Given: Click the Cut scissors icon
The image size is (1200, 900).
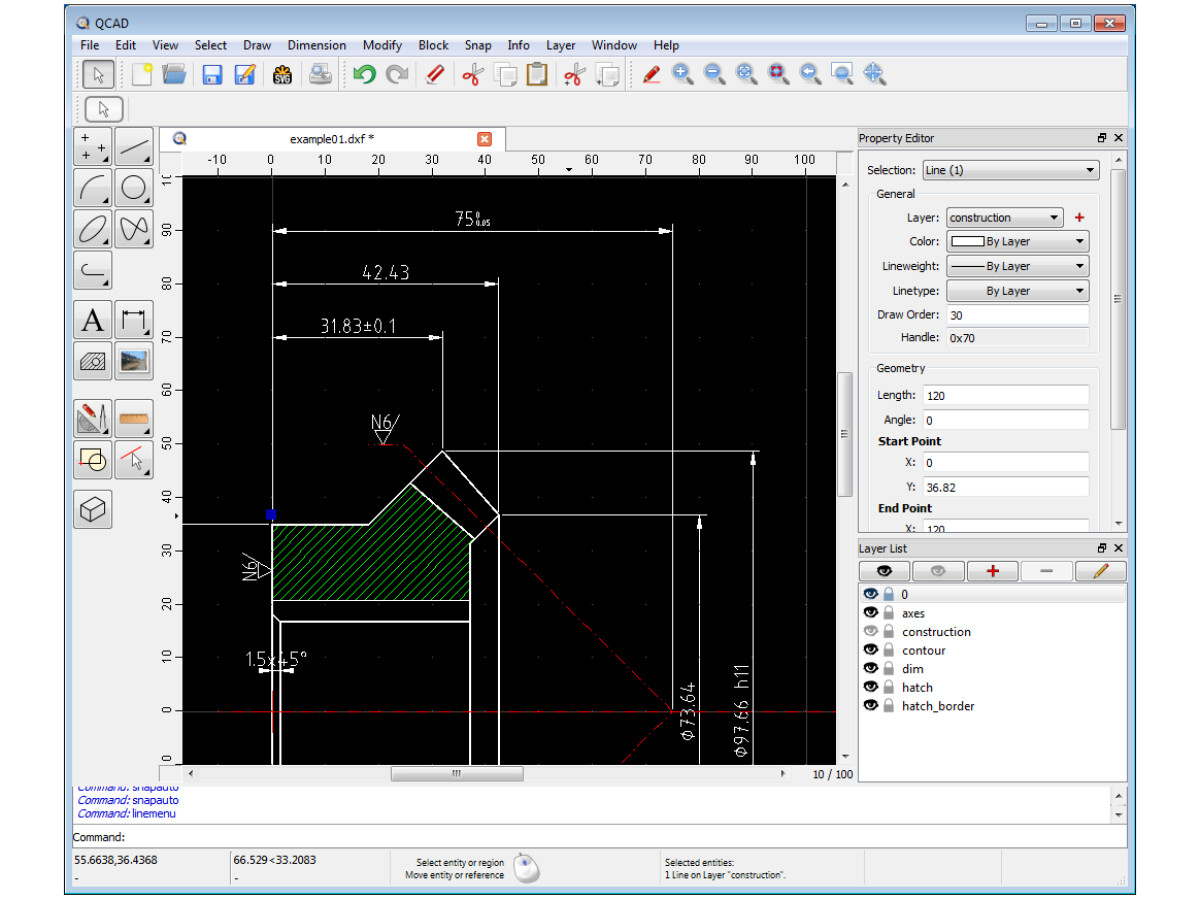Looking at the screenshot, I should click(x=472, y=74).
